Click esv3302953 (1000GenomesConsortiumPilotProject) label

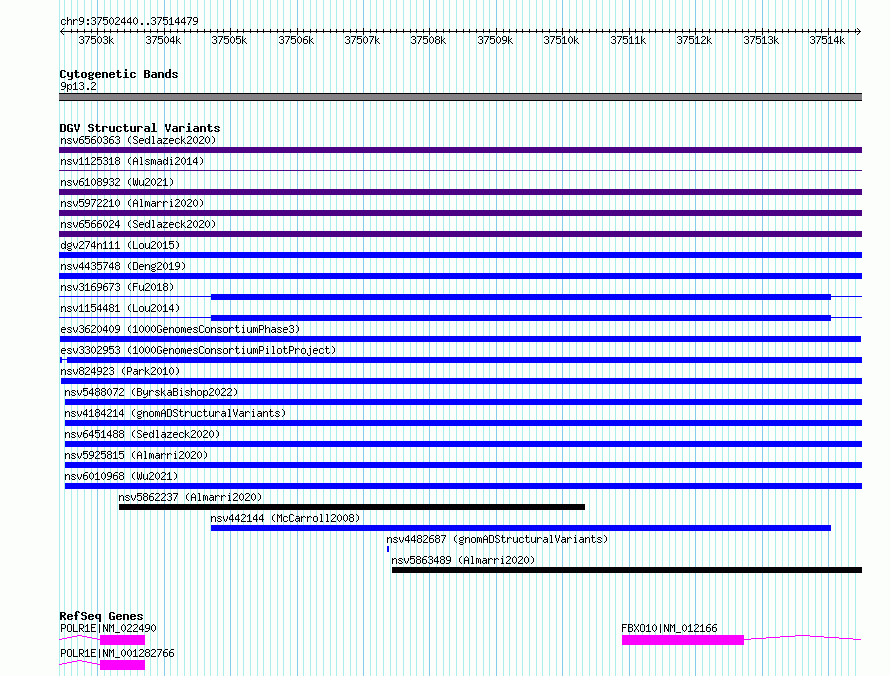pos(198,350)
